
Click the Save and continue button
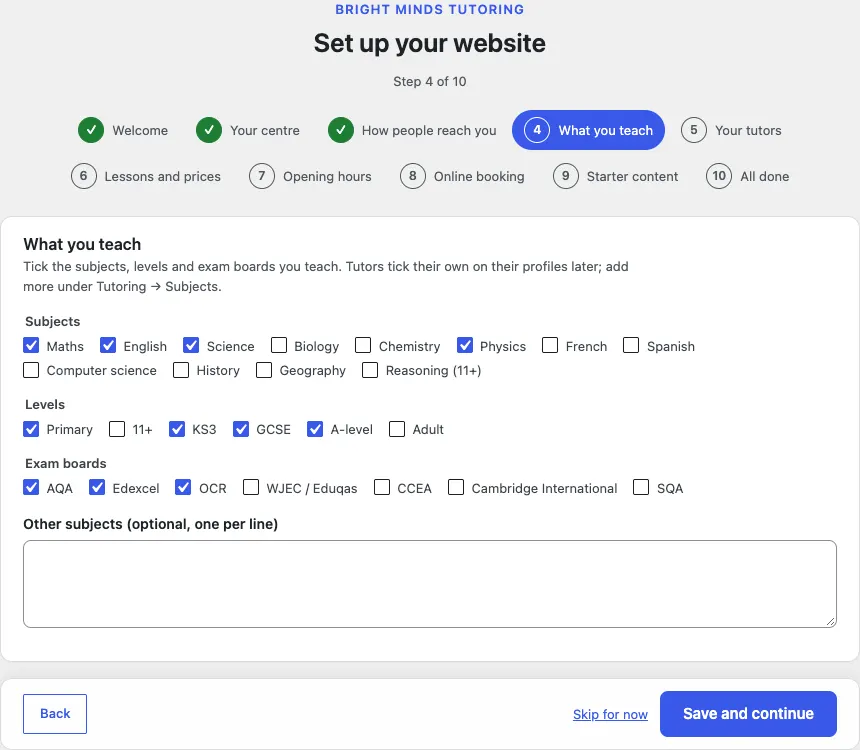[x=748, y=713]
